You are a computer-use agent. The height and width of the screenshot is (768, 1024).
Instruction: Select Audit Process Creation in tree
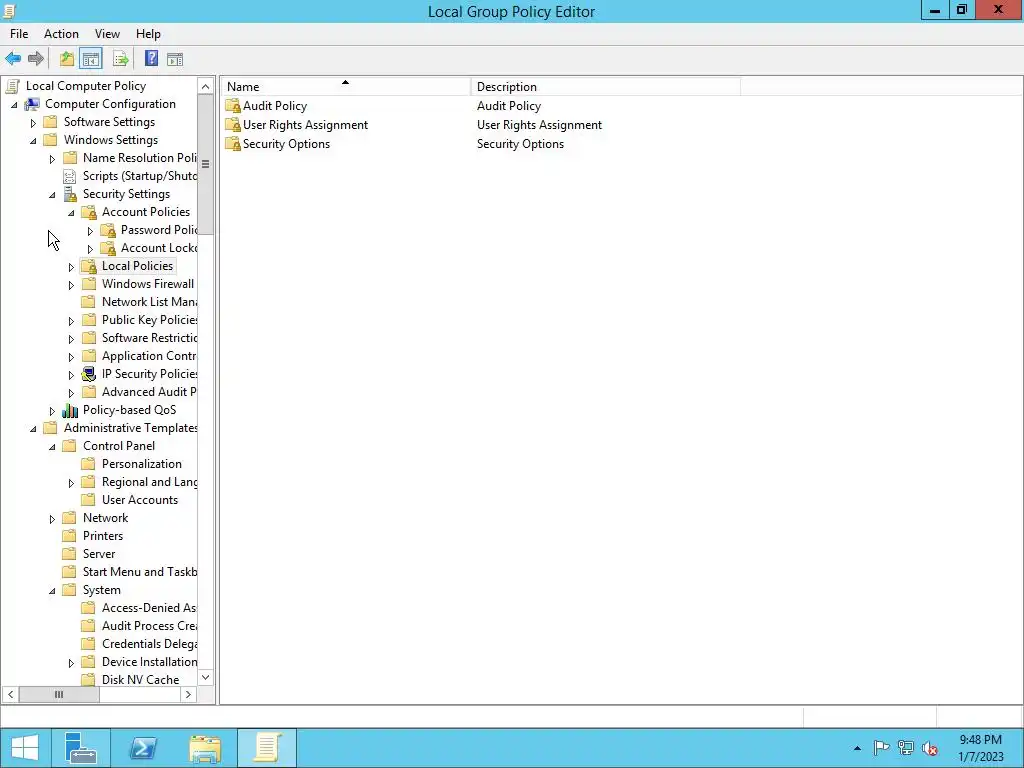click(x=149, y=626)
